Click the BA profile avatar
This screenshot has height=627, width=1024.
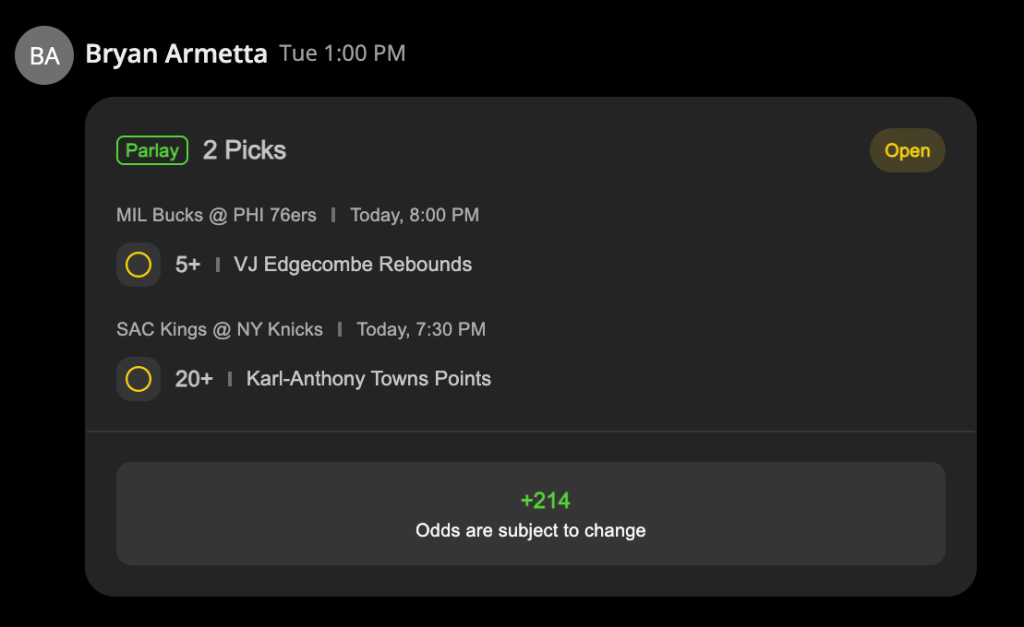click(44, 56)
